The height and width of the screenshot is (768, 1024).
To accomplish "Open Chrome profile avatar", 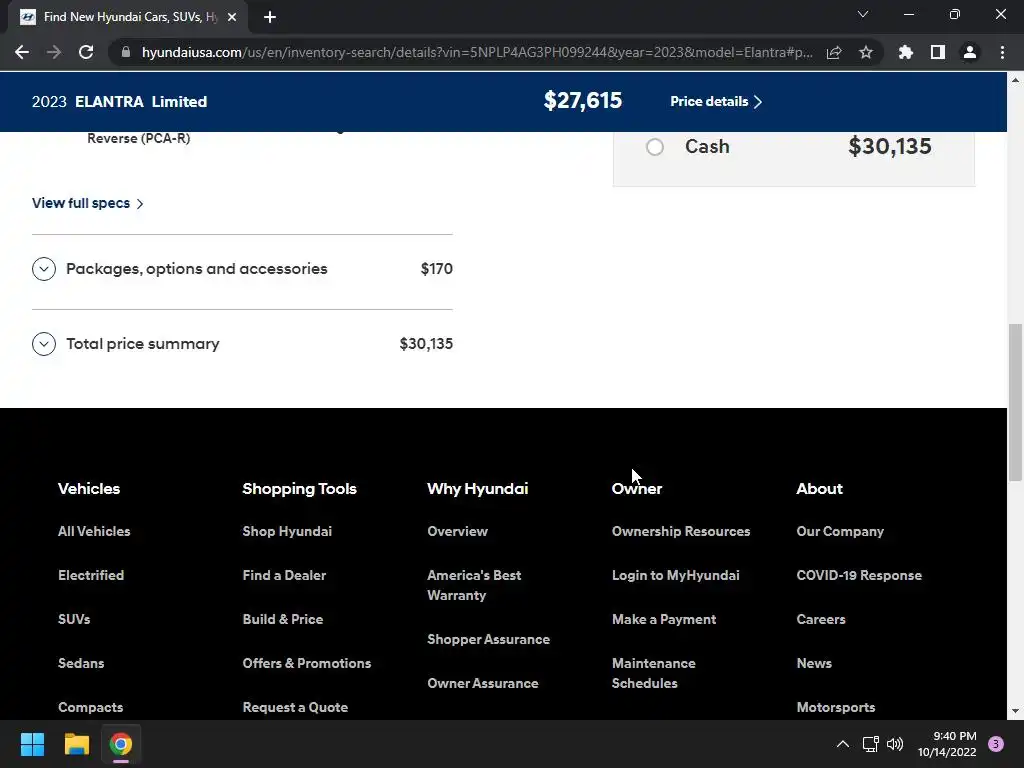I will pos(970,52).
